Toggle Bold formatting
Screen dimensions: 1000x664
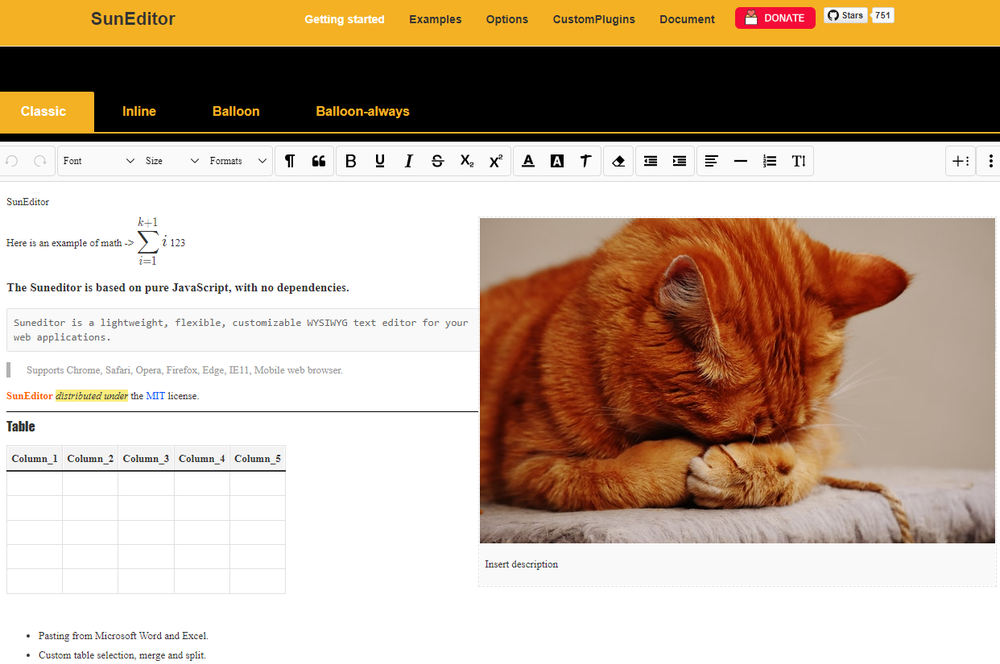click(351, 161)
